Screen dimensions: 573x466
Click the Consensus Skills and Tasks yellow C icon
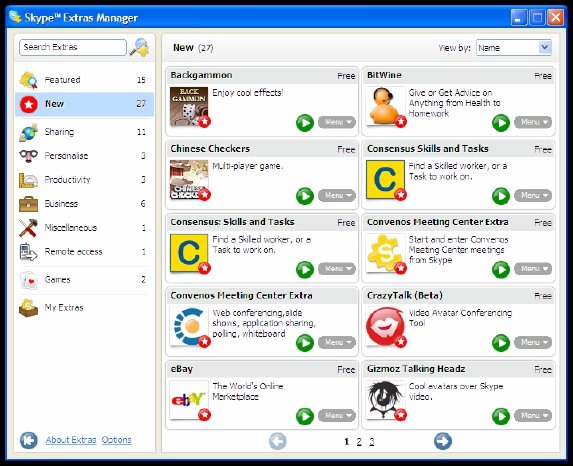tap(385, 179)
